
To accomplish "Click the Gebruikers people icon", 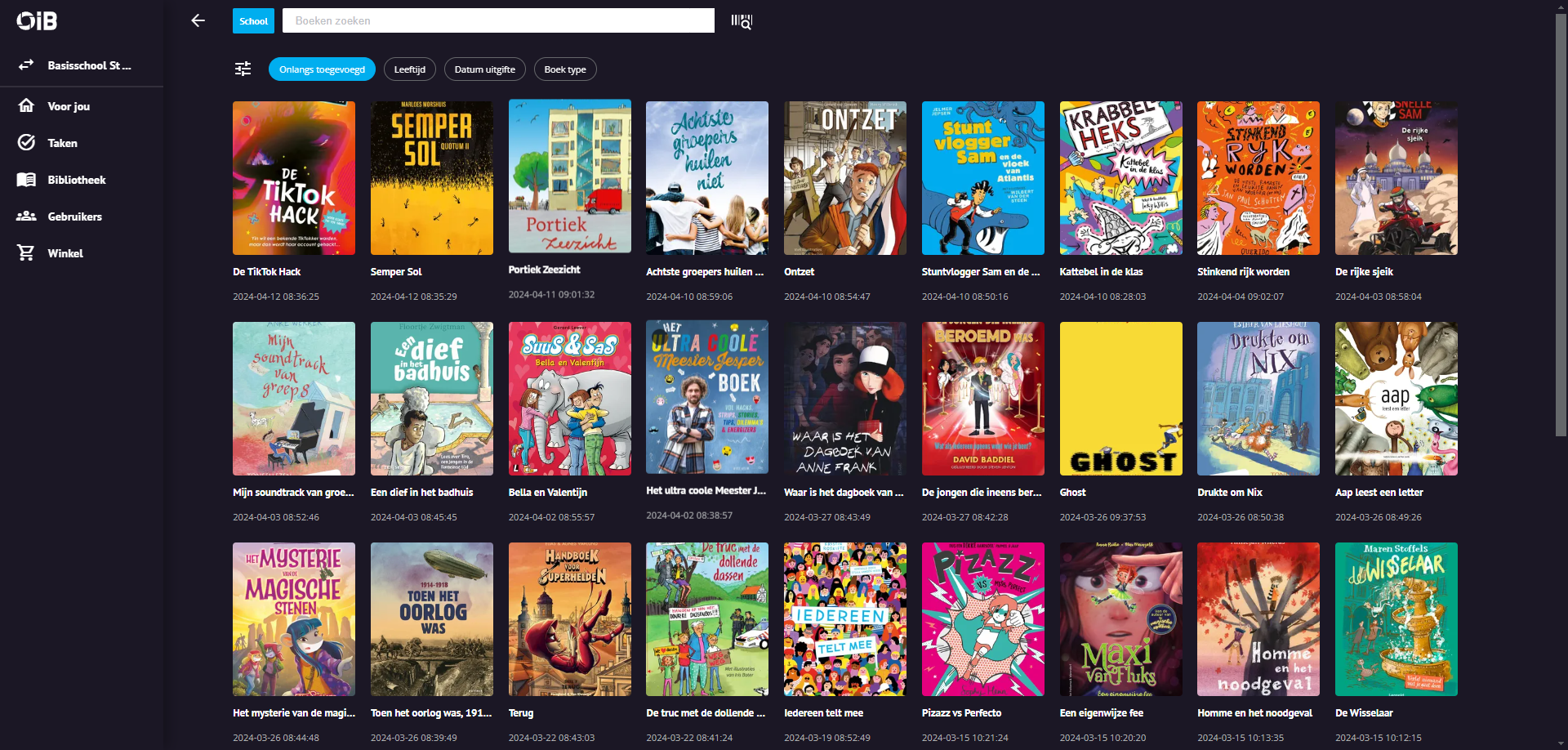I will [26, 216].
